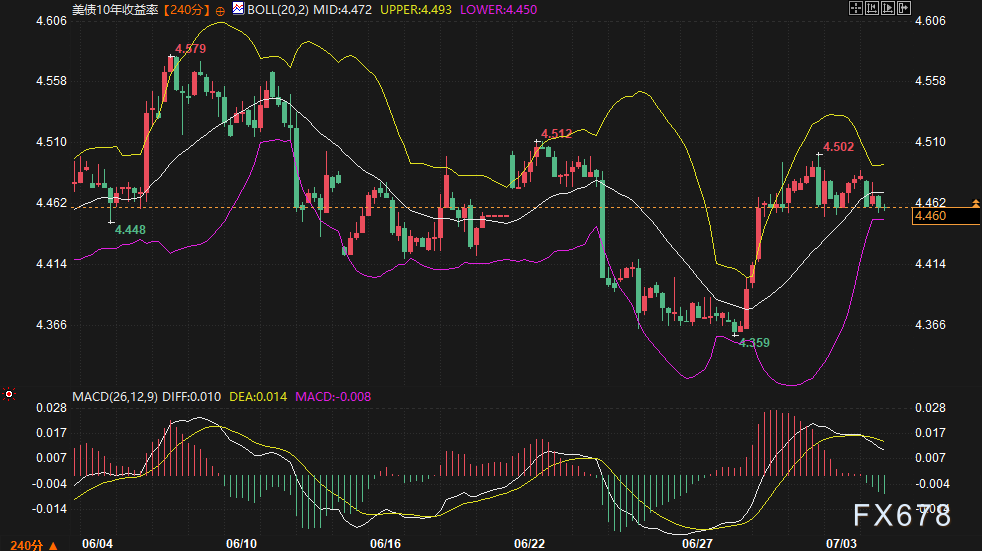Click the right MACD axis 0.017 label
This screenshot has height=551, width=982.
[x=930, y=433]
